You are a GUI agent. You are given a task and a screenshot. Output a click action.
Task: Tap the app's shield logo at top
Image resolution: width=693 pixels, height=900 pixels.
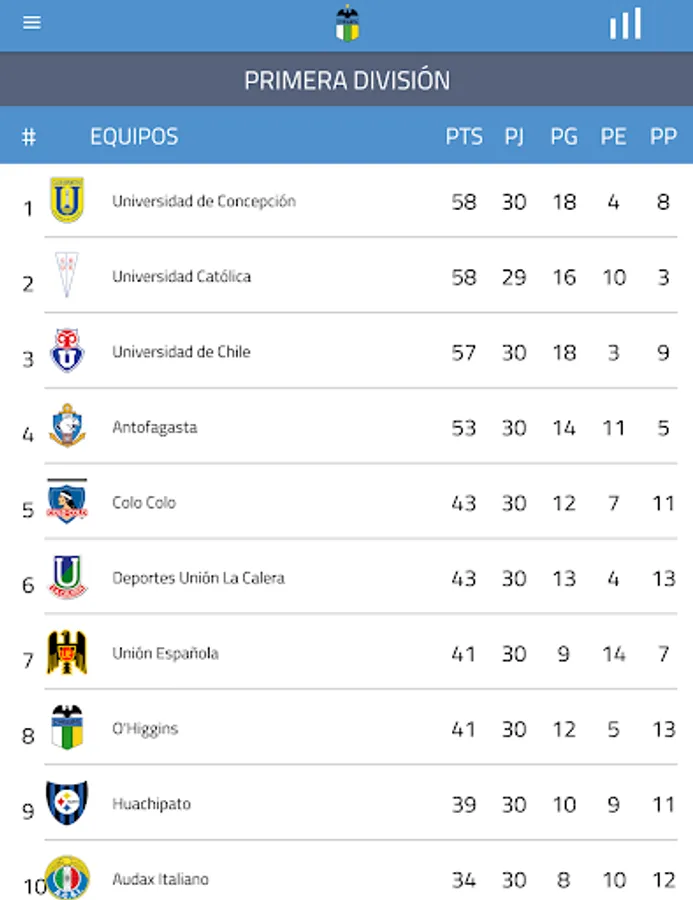[346, 23]
